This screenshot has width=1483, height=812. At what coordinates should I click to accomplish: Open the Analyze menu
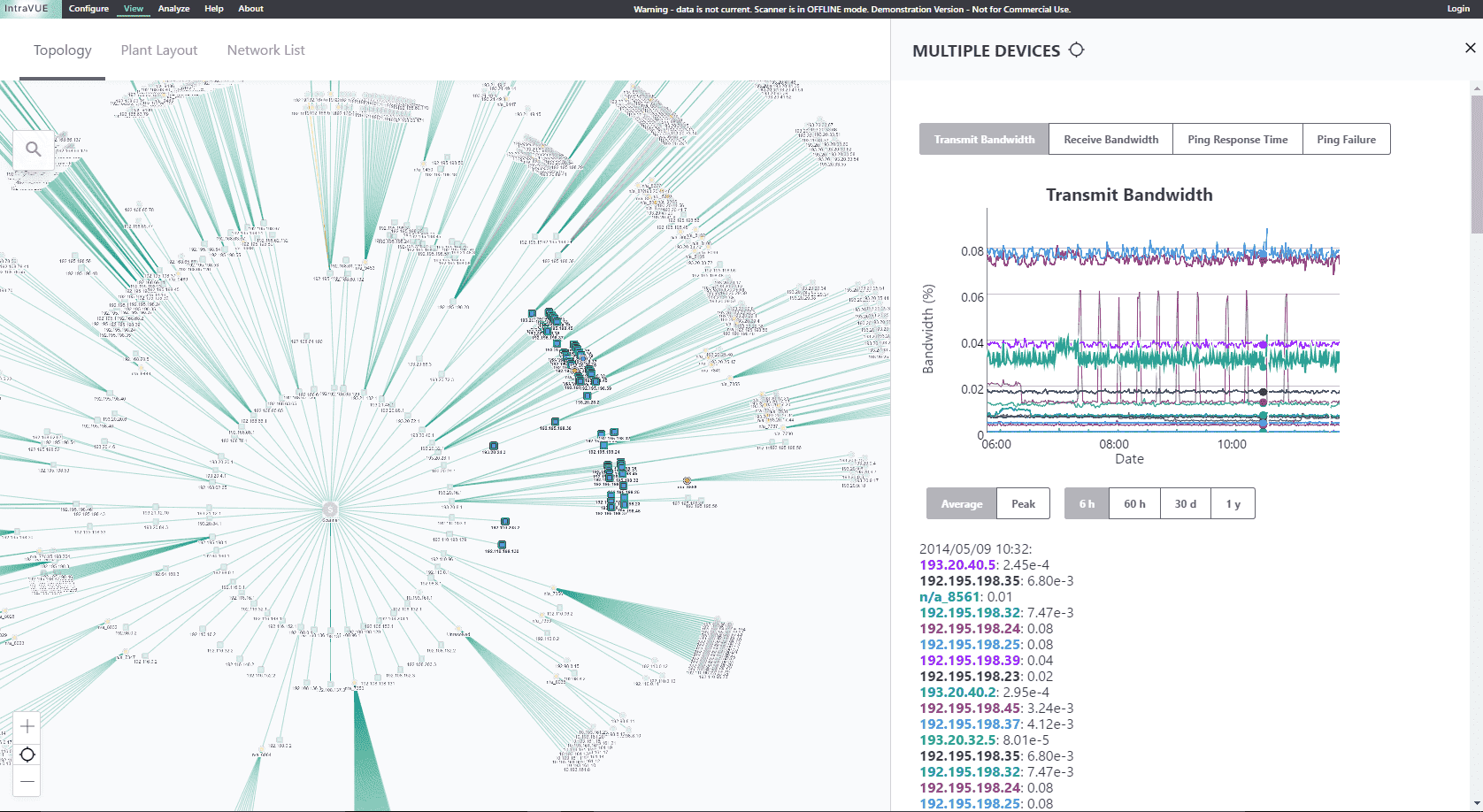click(x=173, y=9)
